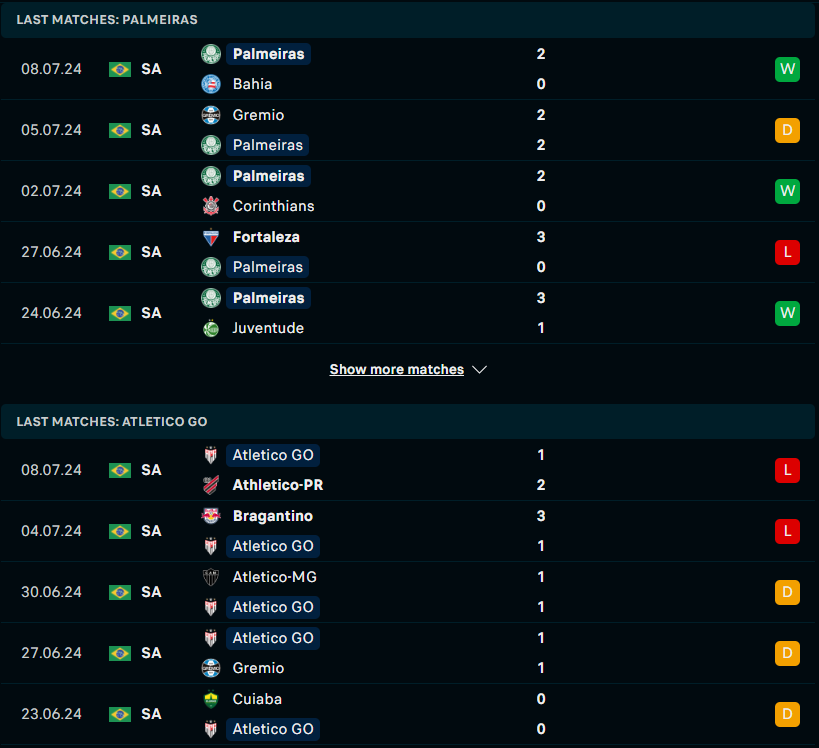Image resolution: width=819 pixels, height=748 pixels.
Task: Open Juventude team name
Action: pyautogui.click(x=268, y=329)
